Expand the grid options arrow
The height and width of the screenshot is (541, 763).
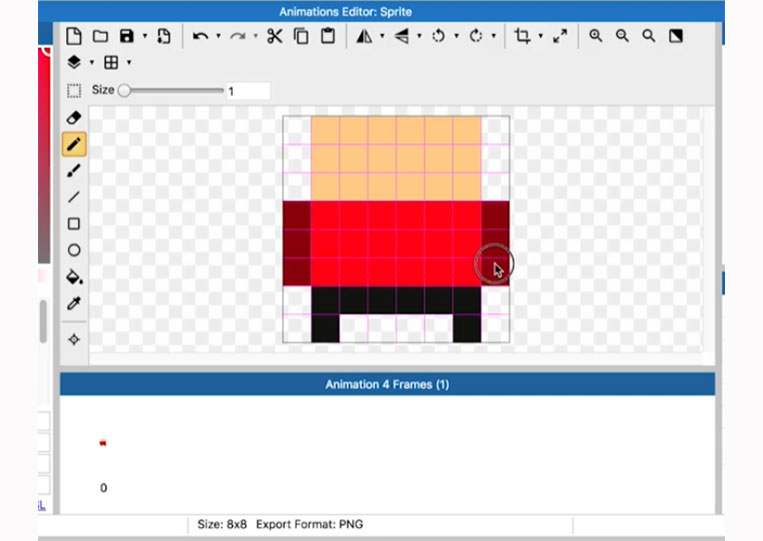point(129,62)
